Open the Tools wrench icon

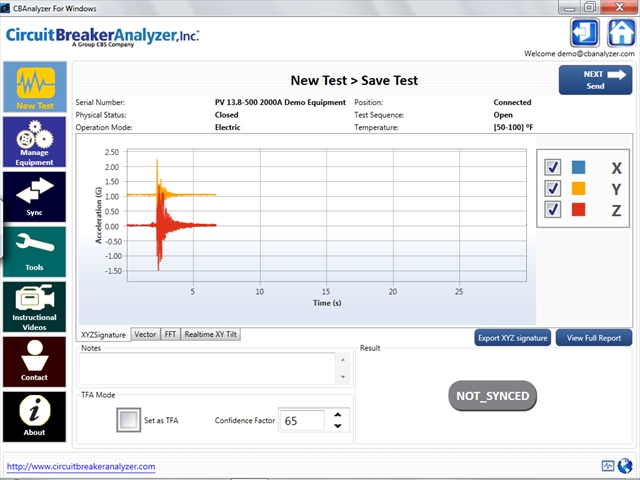coord(35,252)
